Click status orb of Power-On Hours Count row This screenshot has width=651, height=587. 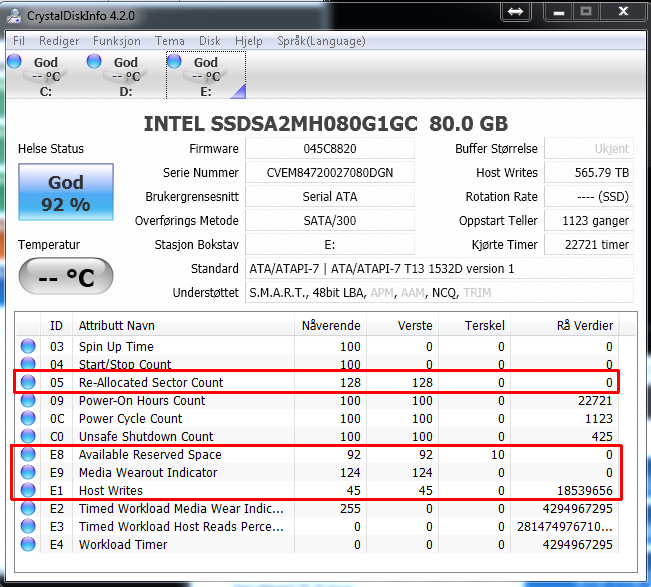coord(28,400)
